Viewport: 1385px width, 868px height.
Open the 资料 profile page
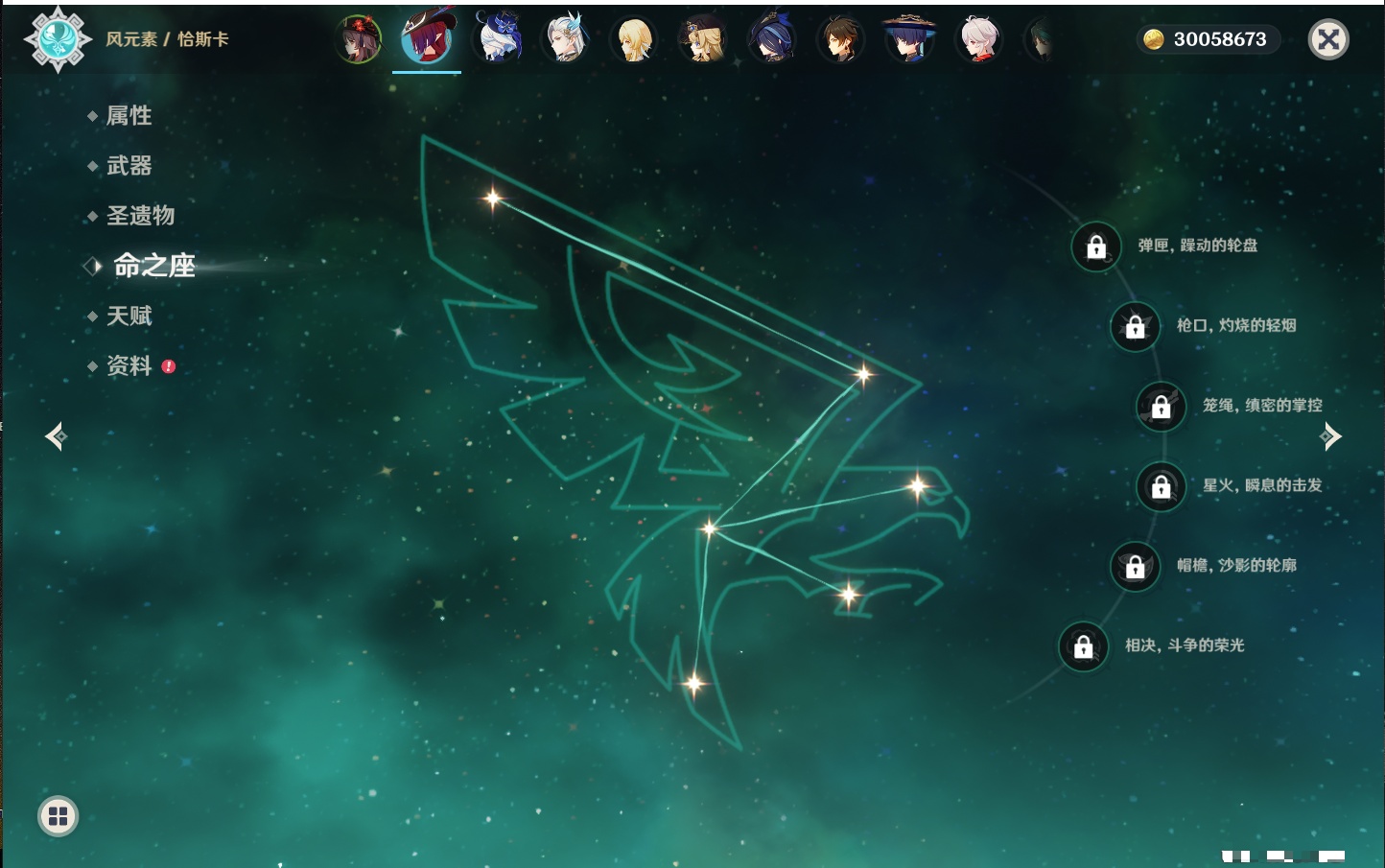click(129, 365)
